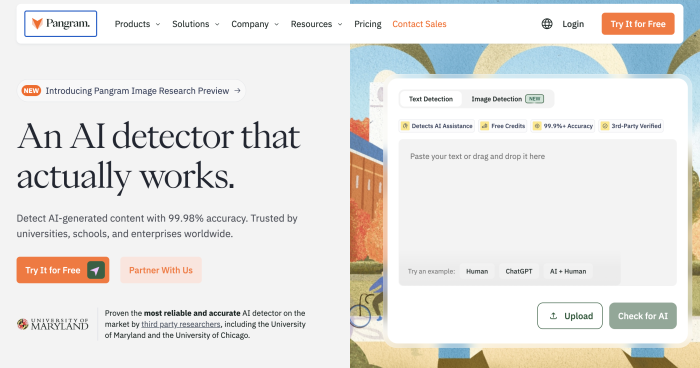Click the Detects AI Assistance badge icon
Viewport: 700px width, 368px height.
click(x=405, y=126)
